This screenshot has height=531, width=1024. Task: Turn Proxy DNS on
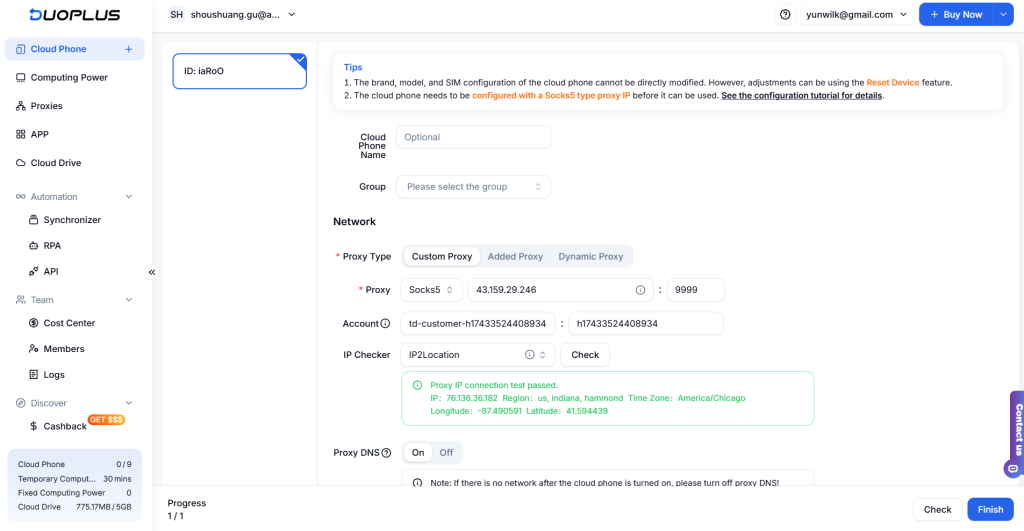pyautogui.click(x=418, y=453)
